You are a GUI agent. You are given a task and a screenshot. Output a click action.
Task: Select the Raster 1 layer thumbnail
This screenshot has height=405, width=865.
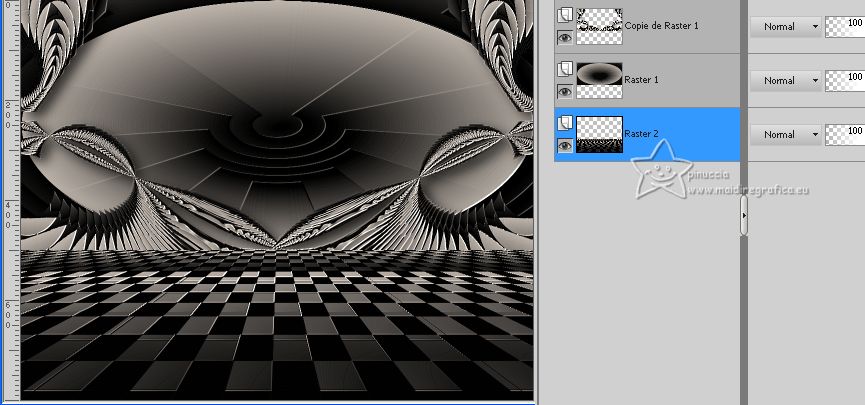pos(599,80)
